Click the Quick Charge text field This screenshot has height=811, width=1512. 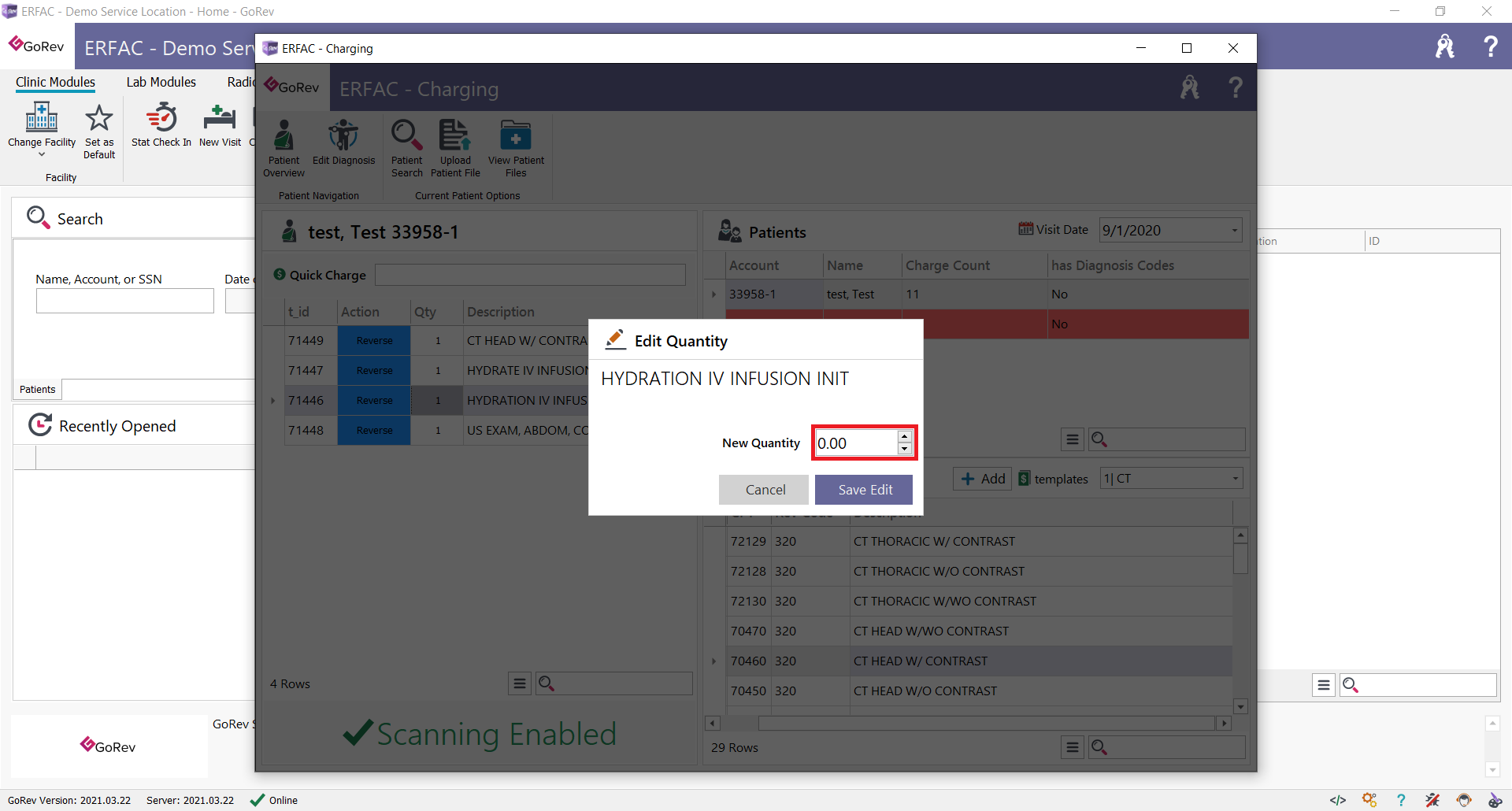click(x=530, y=275)
